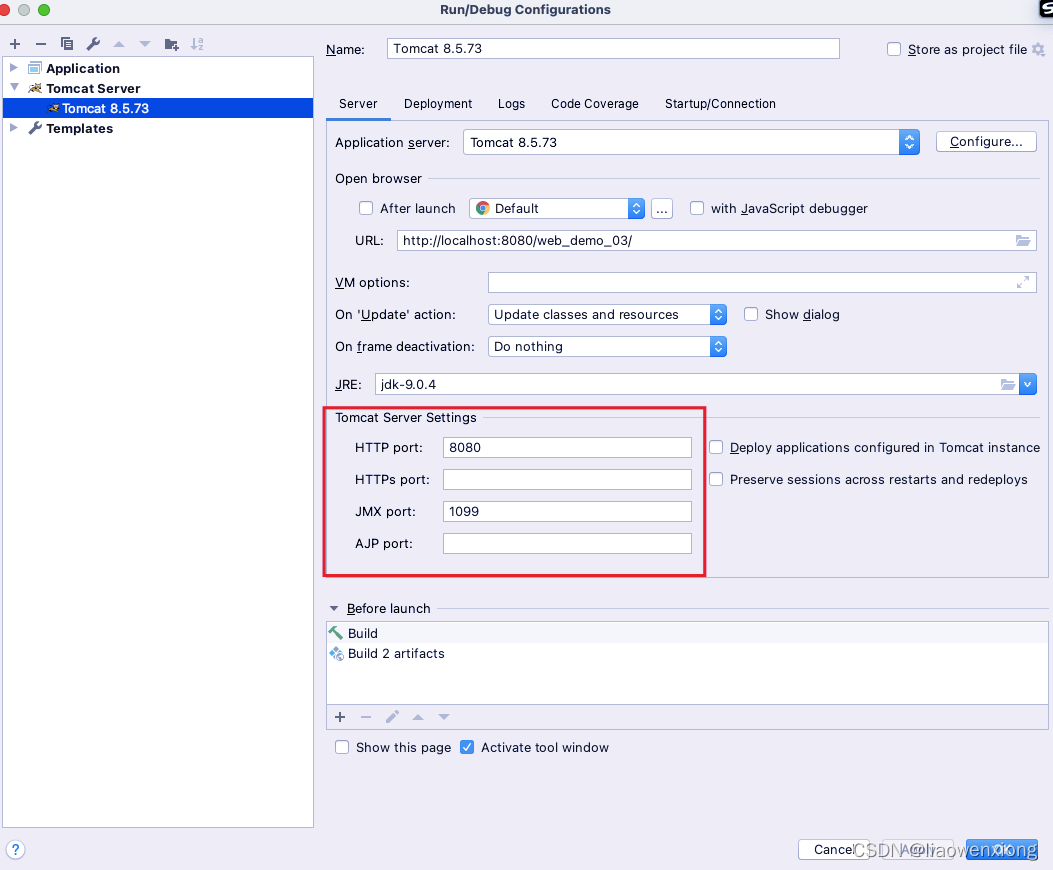This screenshot has width=1053, height=870.
Task: Switch to the Code Coverage tab
Action: (x=594, y=104)
